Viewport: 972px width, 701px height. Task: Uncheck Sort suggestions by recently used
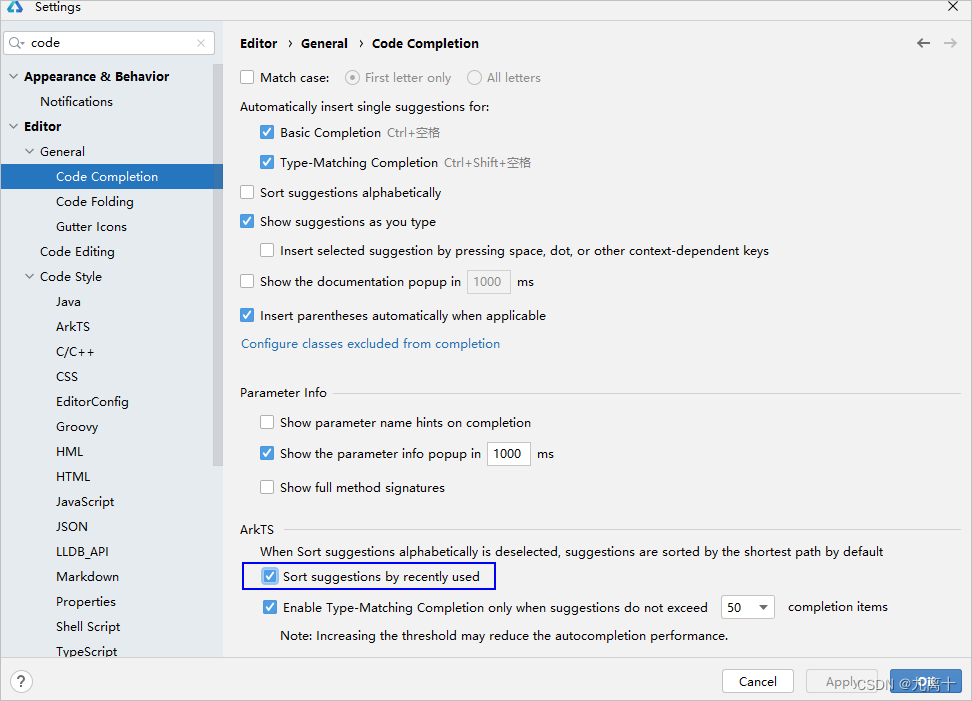click(270, 576)
